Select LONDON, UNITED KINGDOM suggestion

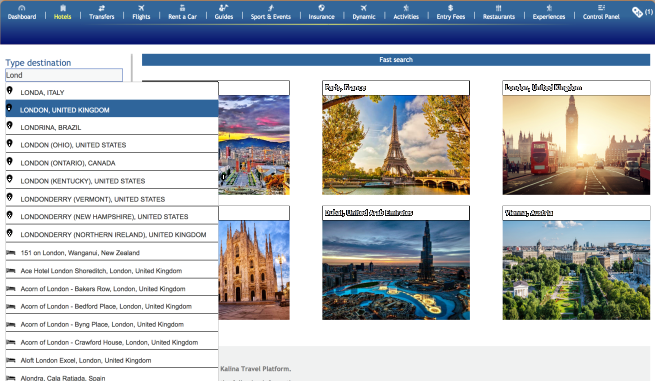112,109
